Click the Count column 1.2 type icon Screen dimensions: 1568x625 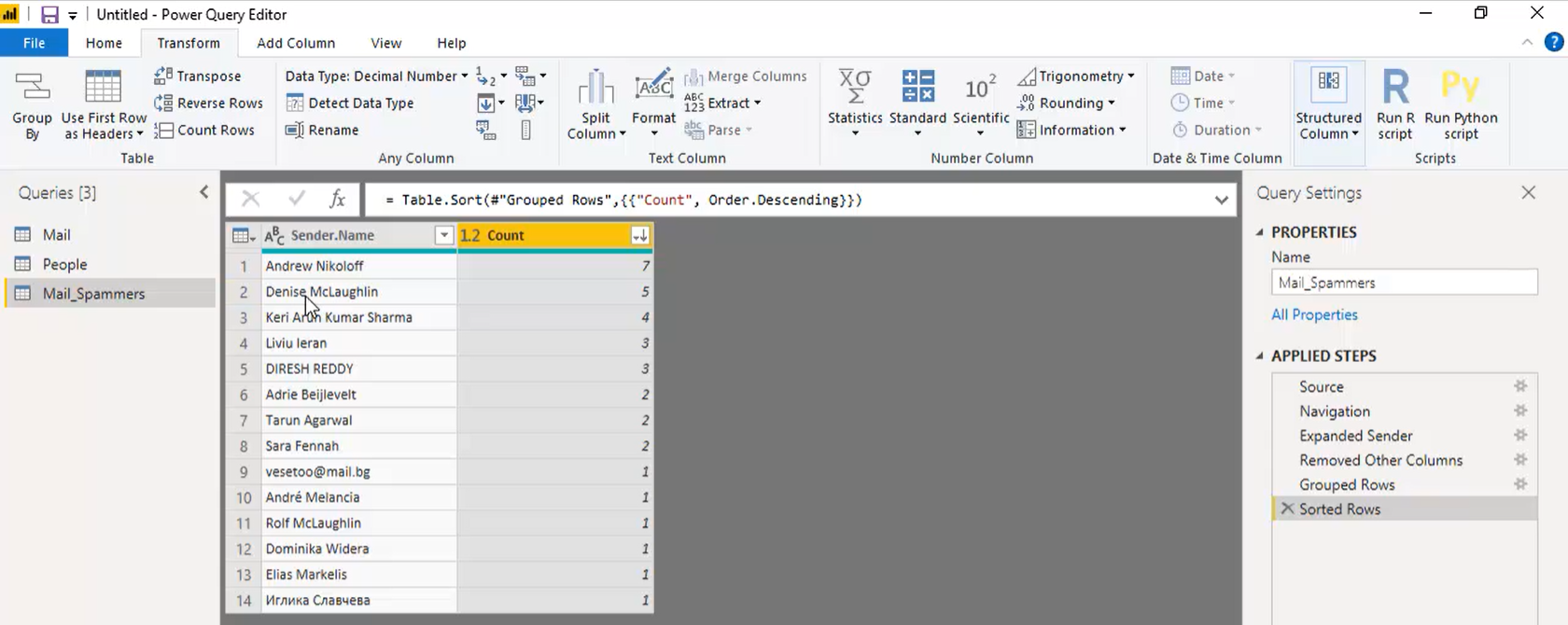[x=470, y=236]
